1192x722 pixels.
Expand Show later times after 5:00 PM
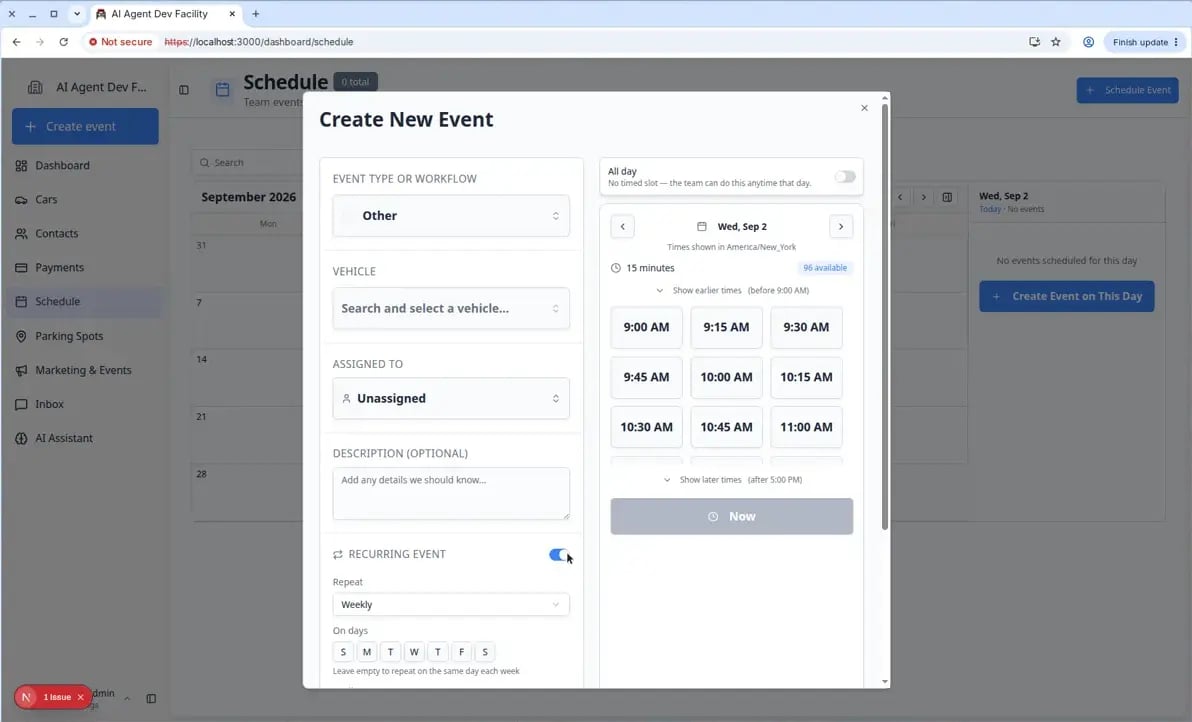coord(732,480)
